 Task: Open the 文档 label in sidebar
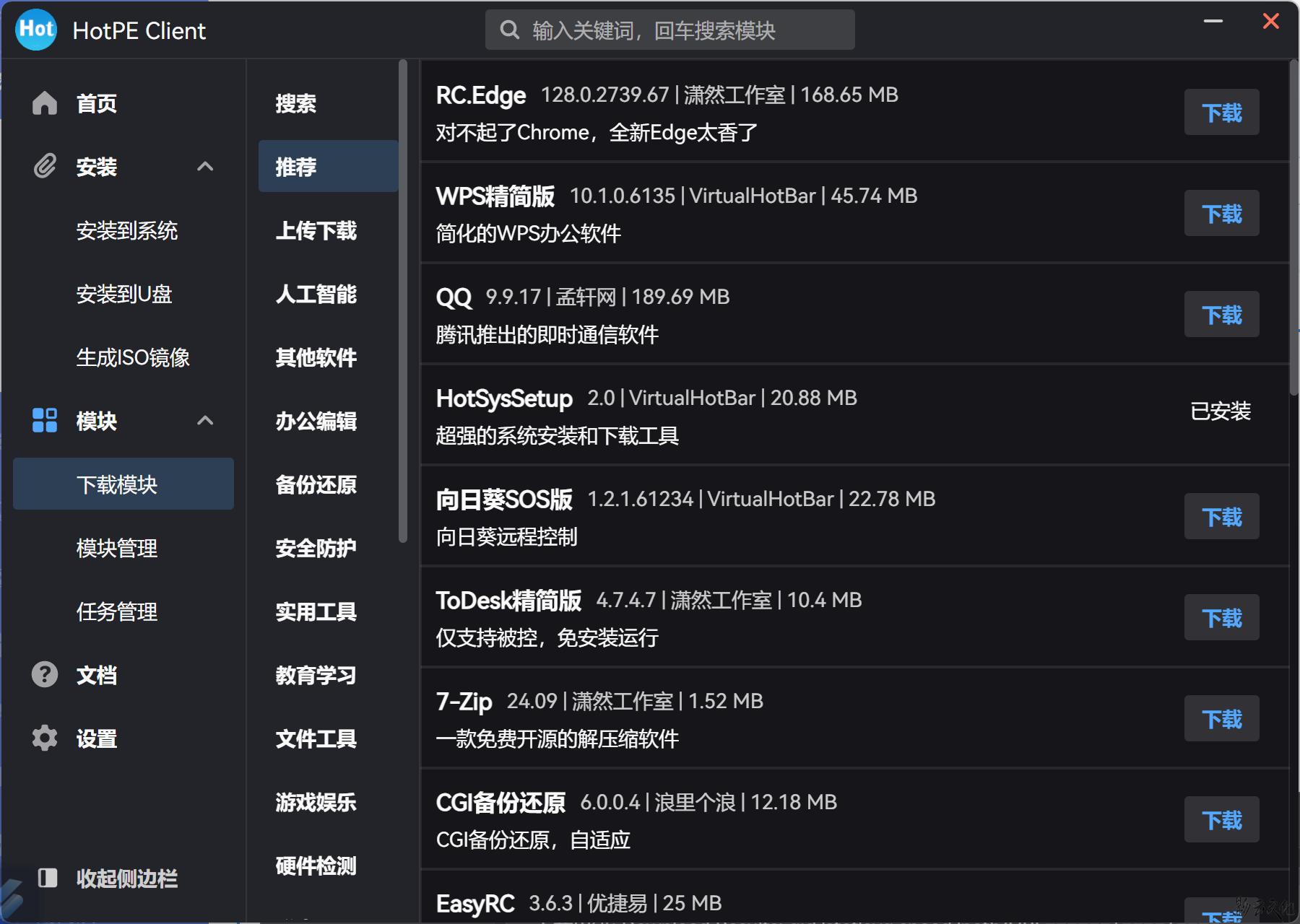pos(97,674)
